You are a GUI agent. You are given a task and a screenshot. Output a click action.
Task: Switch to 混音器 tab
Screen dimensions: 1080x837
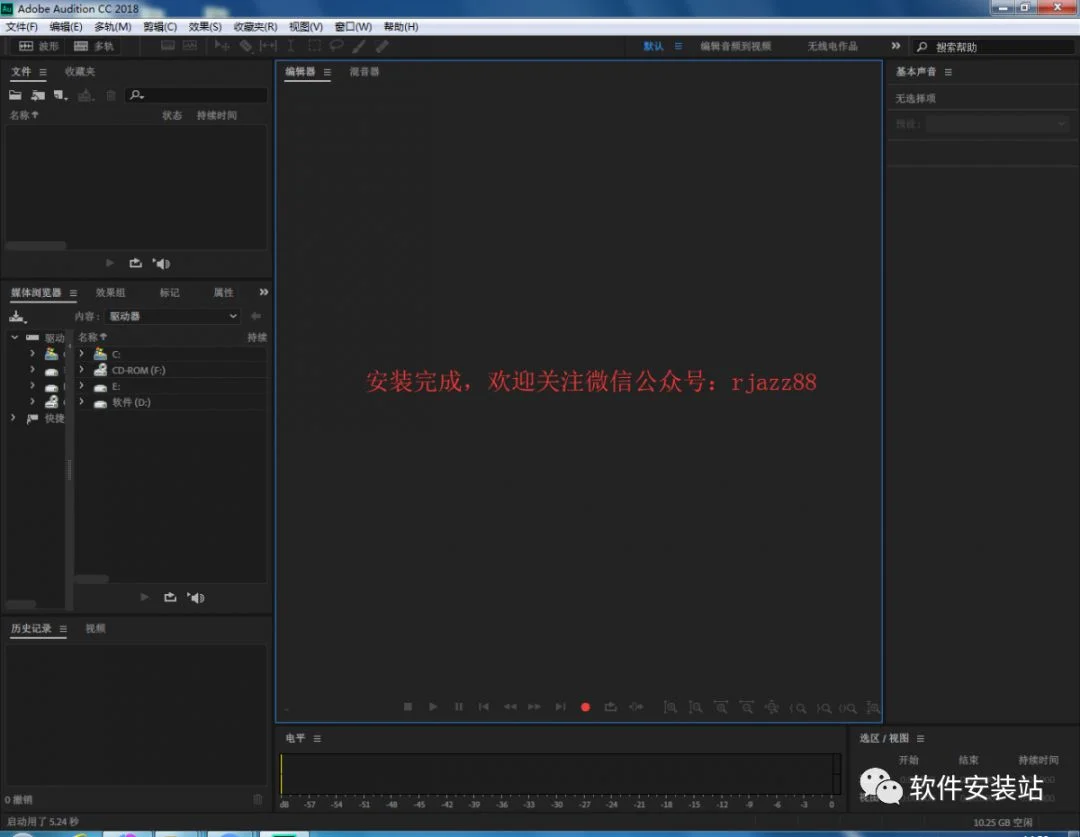[x=364, y=72]
